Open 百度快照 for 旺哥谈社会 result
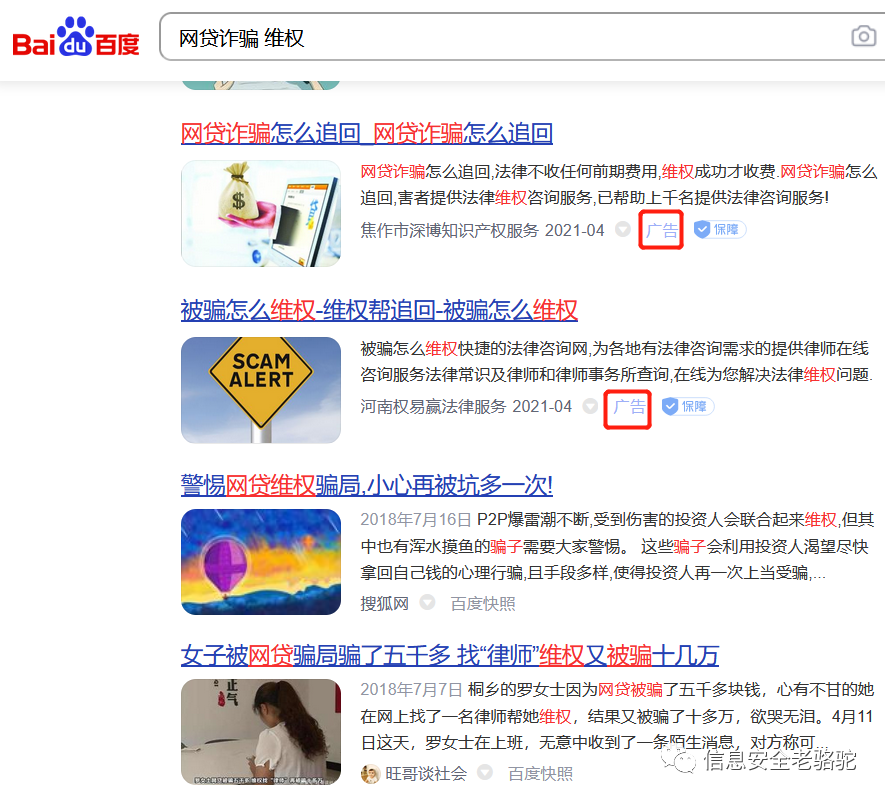 (x=541, y=774)
